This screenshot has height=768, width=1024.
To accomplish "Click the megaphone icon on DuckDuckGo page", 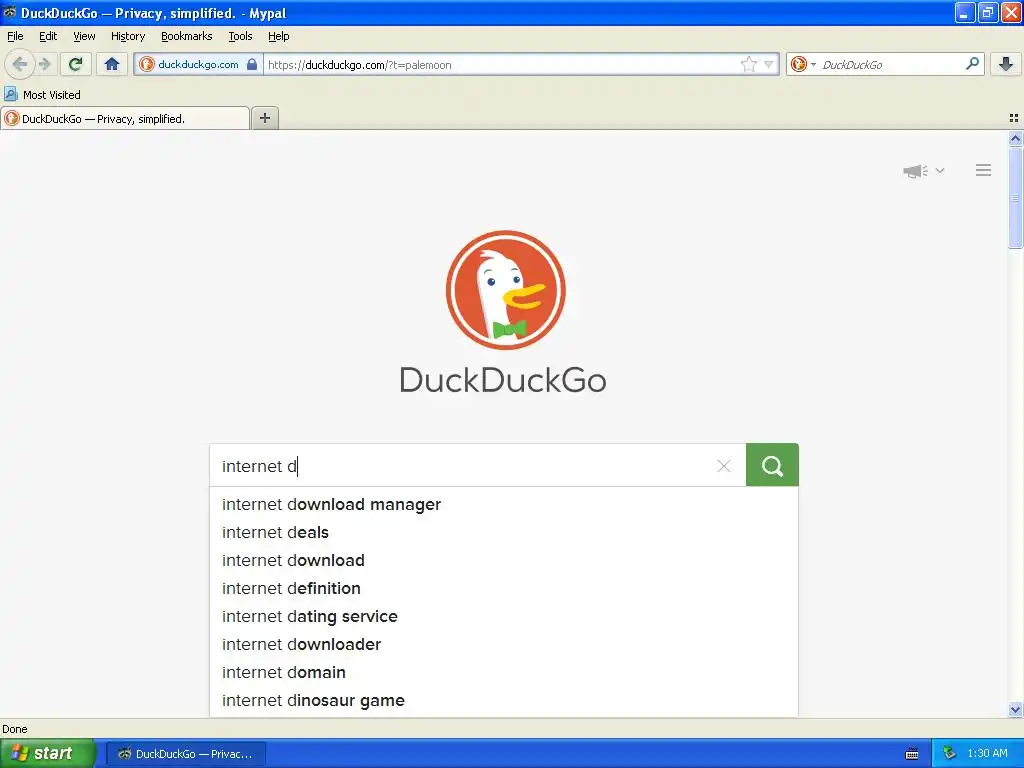I will [916, 171].
